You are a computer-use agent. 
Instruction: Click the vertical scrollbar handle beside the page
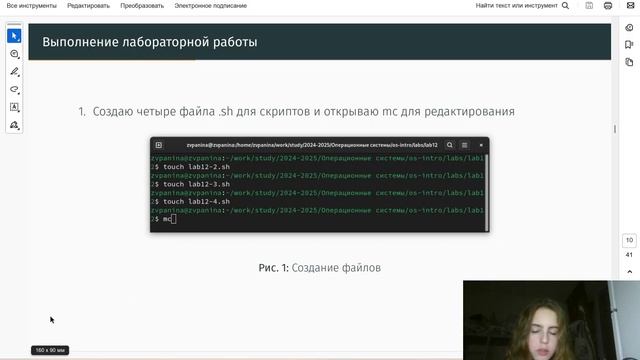coord(615,129)
